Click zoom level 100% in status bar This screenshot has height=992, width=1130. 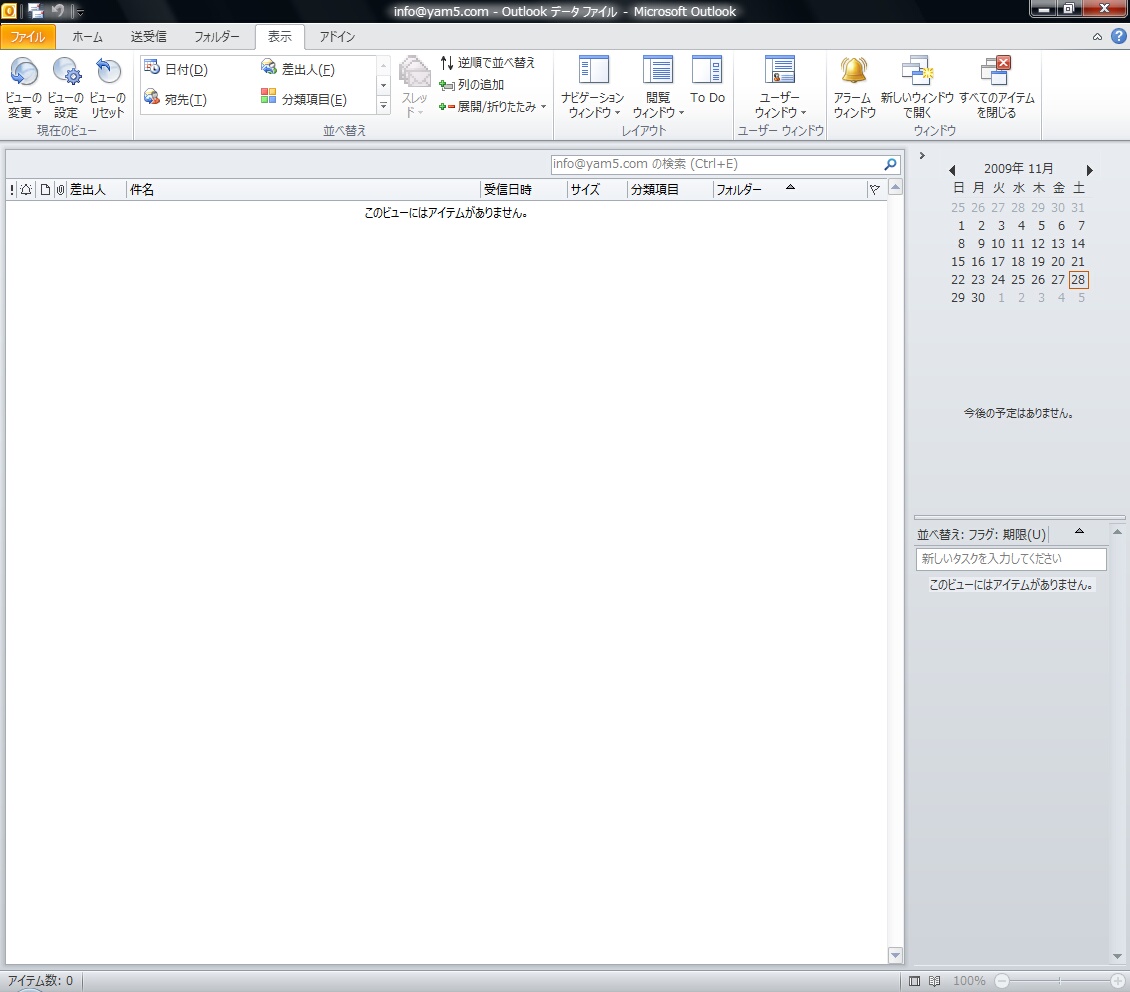969,981
